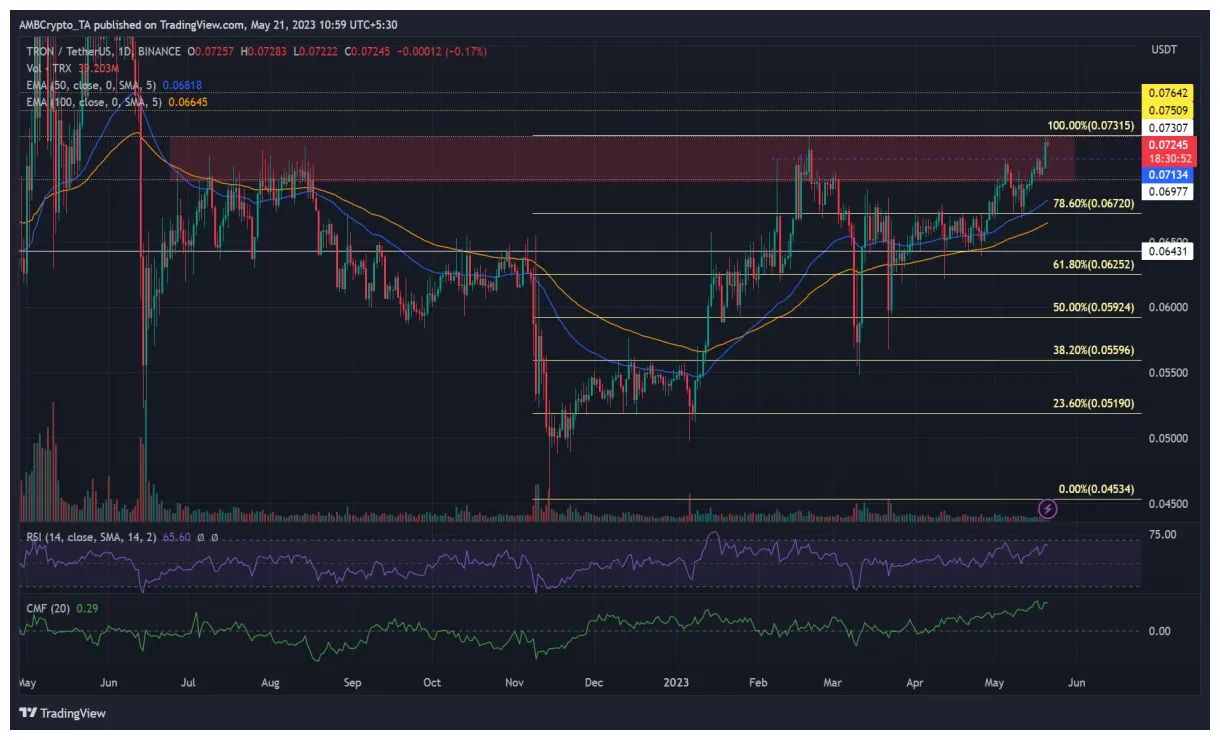Select the 2023 label on the time axis
The width and height of the screenshot is (1220, 740).
pos(676,682)
